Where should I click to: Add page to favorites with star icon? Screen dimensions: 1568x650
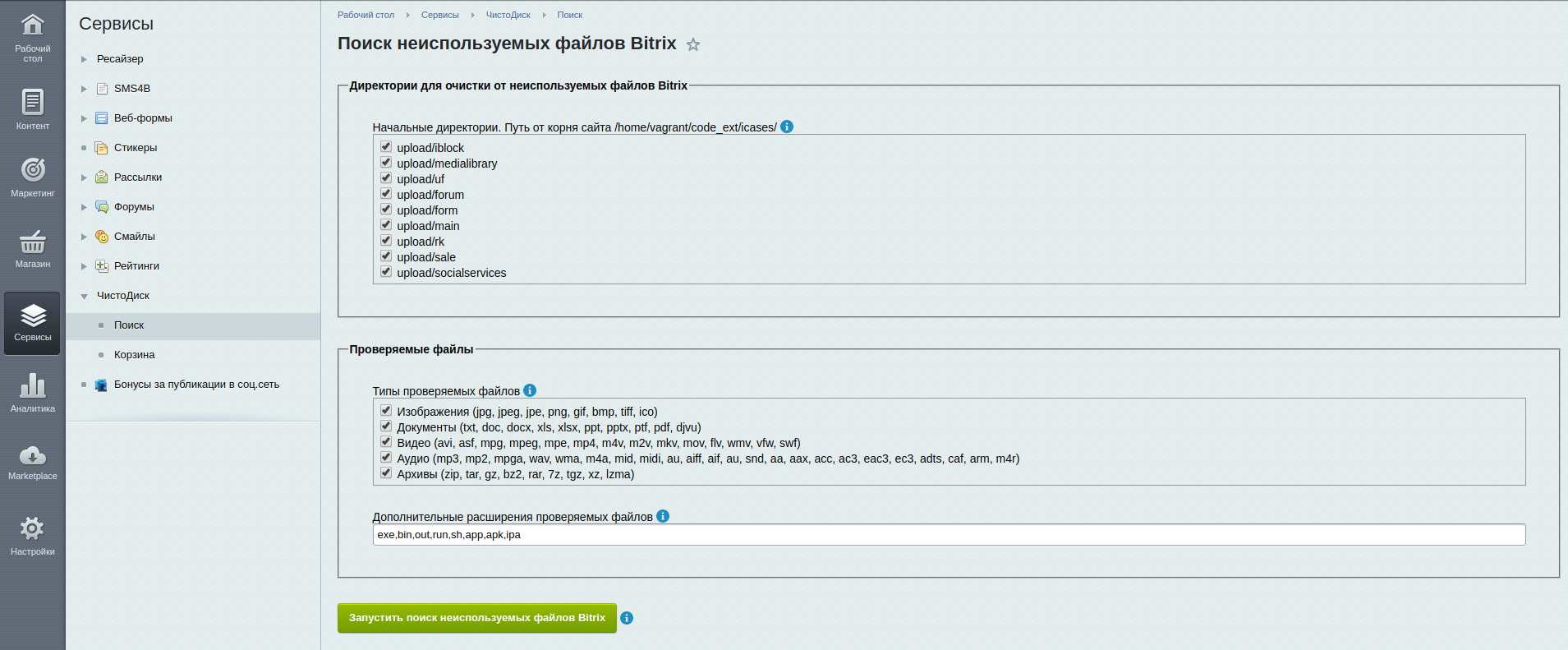(693, 45)
